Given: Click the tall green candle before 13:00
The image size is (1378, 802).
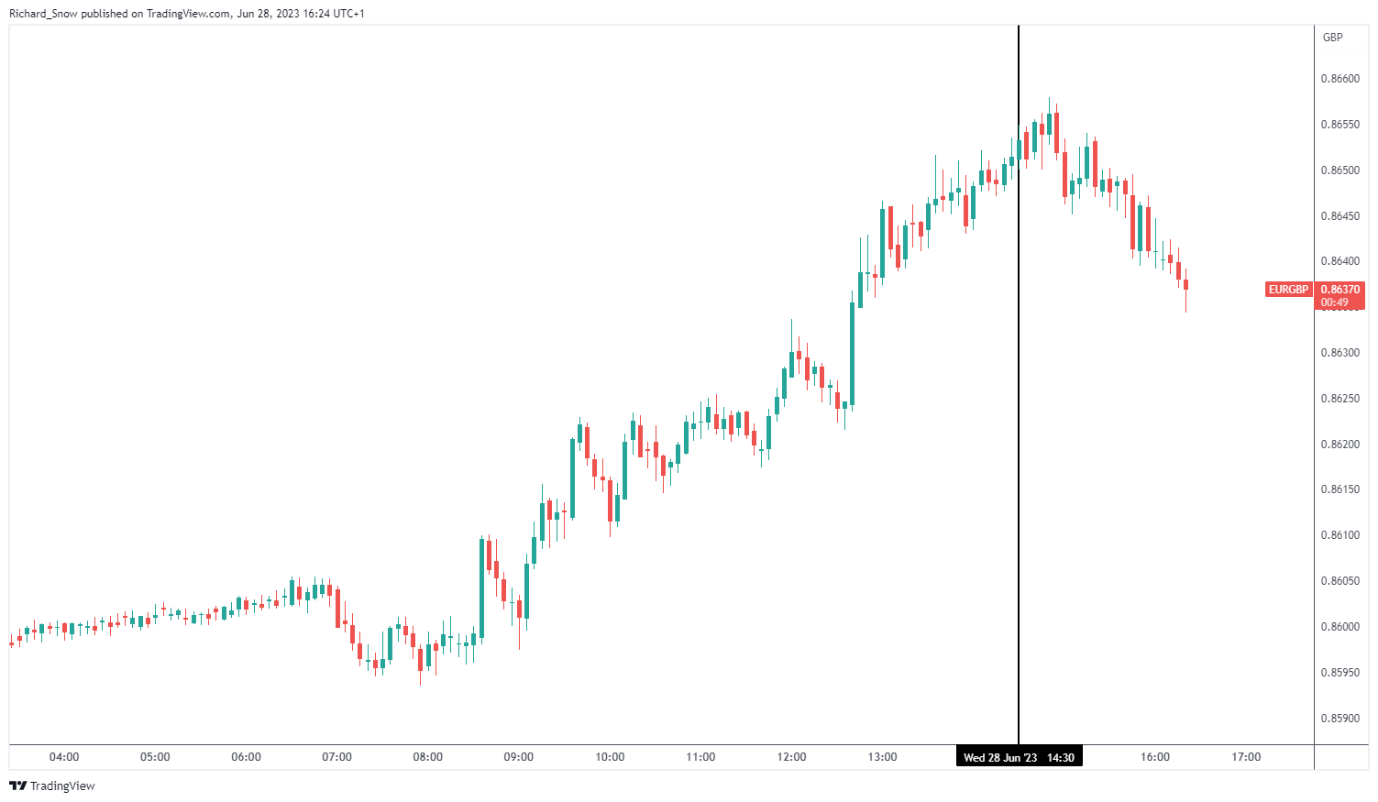Looking at the screenshot, I should point(852,354).
